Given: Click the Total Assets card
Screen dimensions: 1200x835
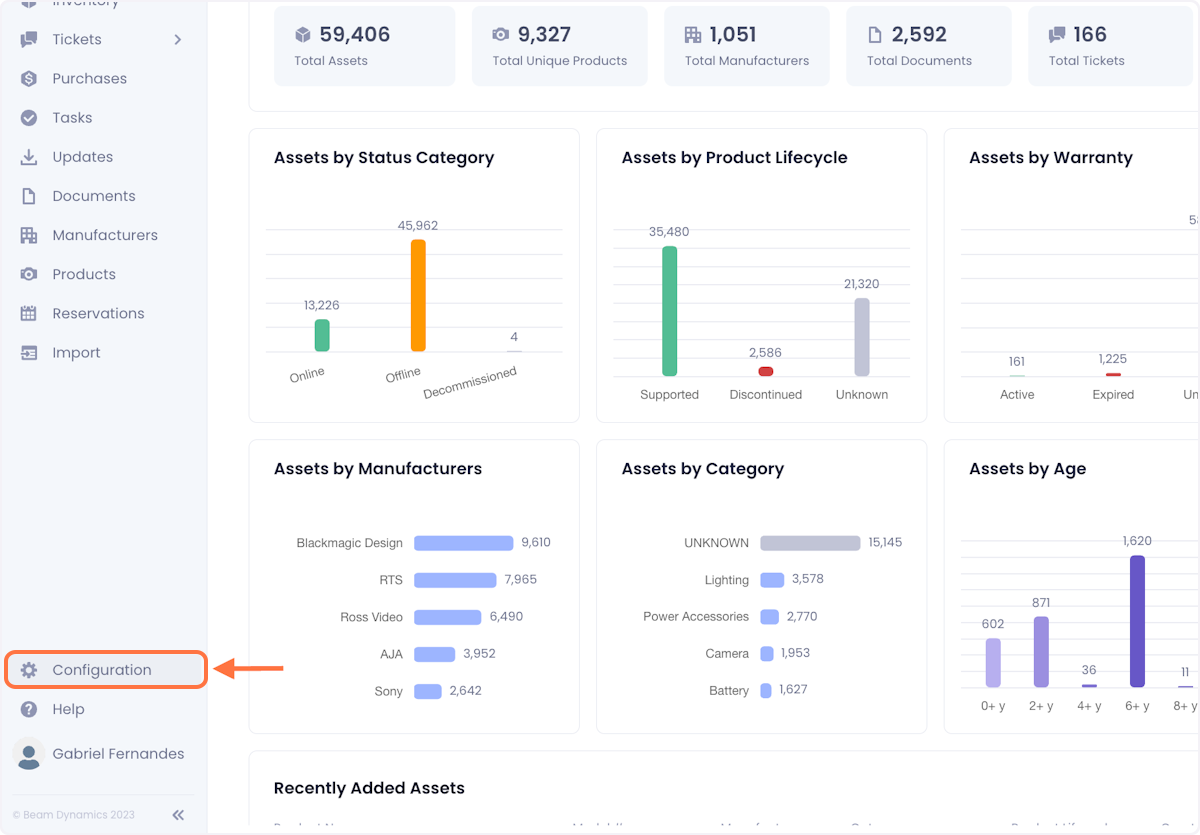Looking at the screenshot, I should coord(364,46).
